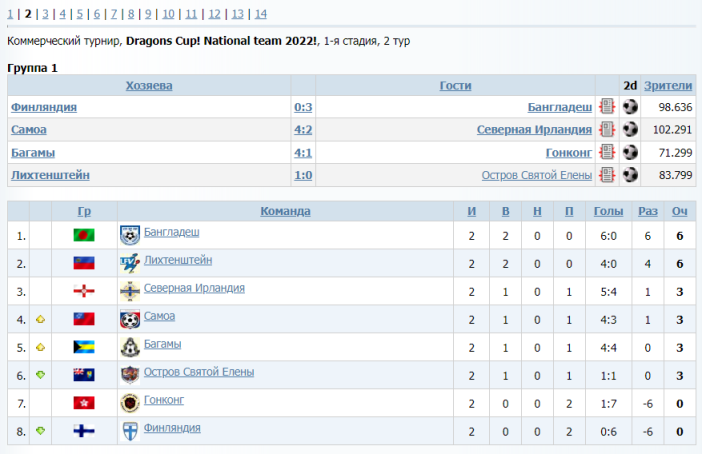Click the Bangladesh flag in standings
The width and height of the screenshot is (702, 454).
(x=84, y=236)
